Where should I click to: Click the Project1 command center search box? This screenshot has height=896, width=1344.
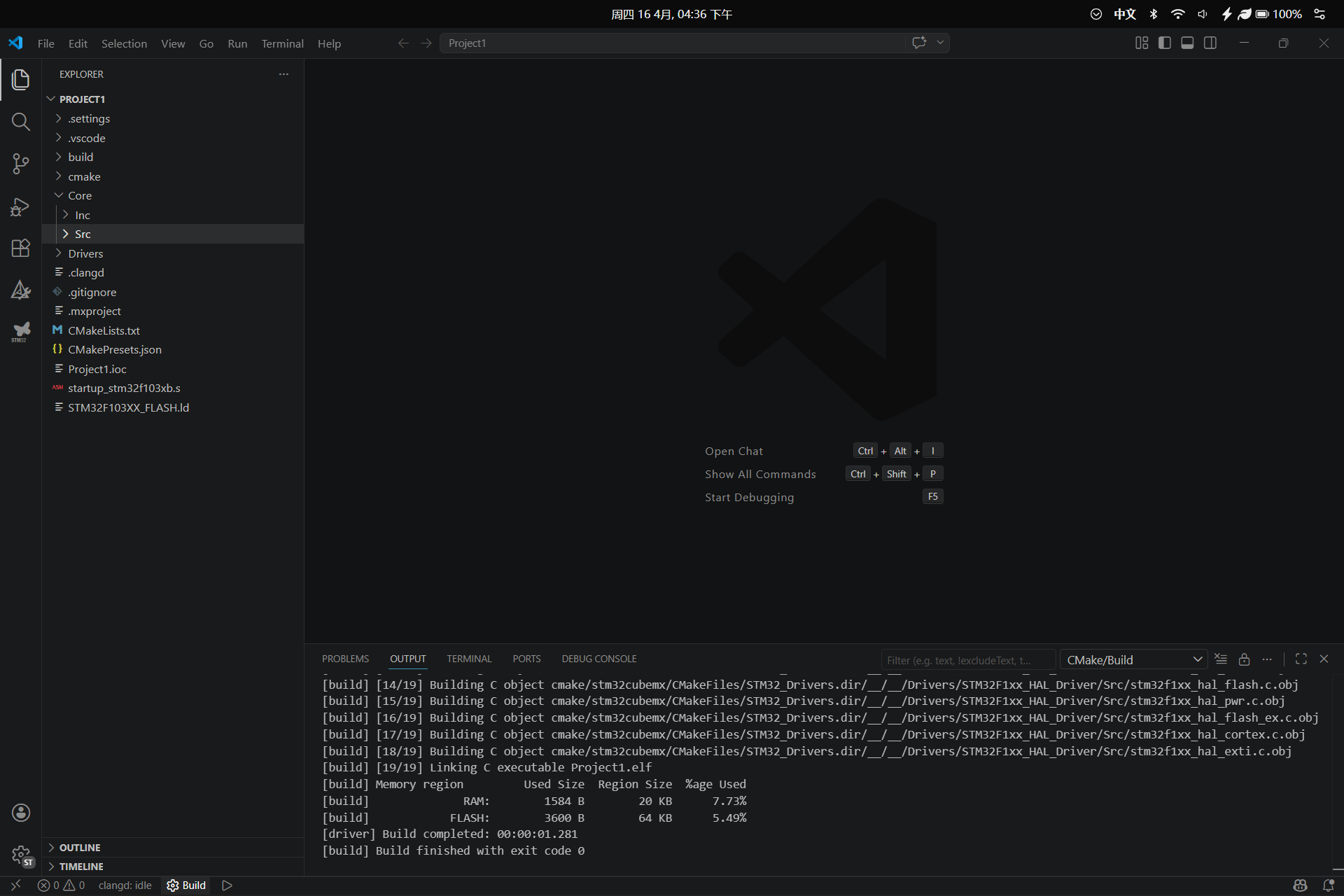click(672, 43)
